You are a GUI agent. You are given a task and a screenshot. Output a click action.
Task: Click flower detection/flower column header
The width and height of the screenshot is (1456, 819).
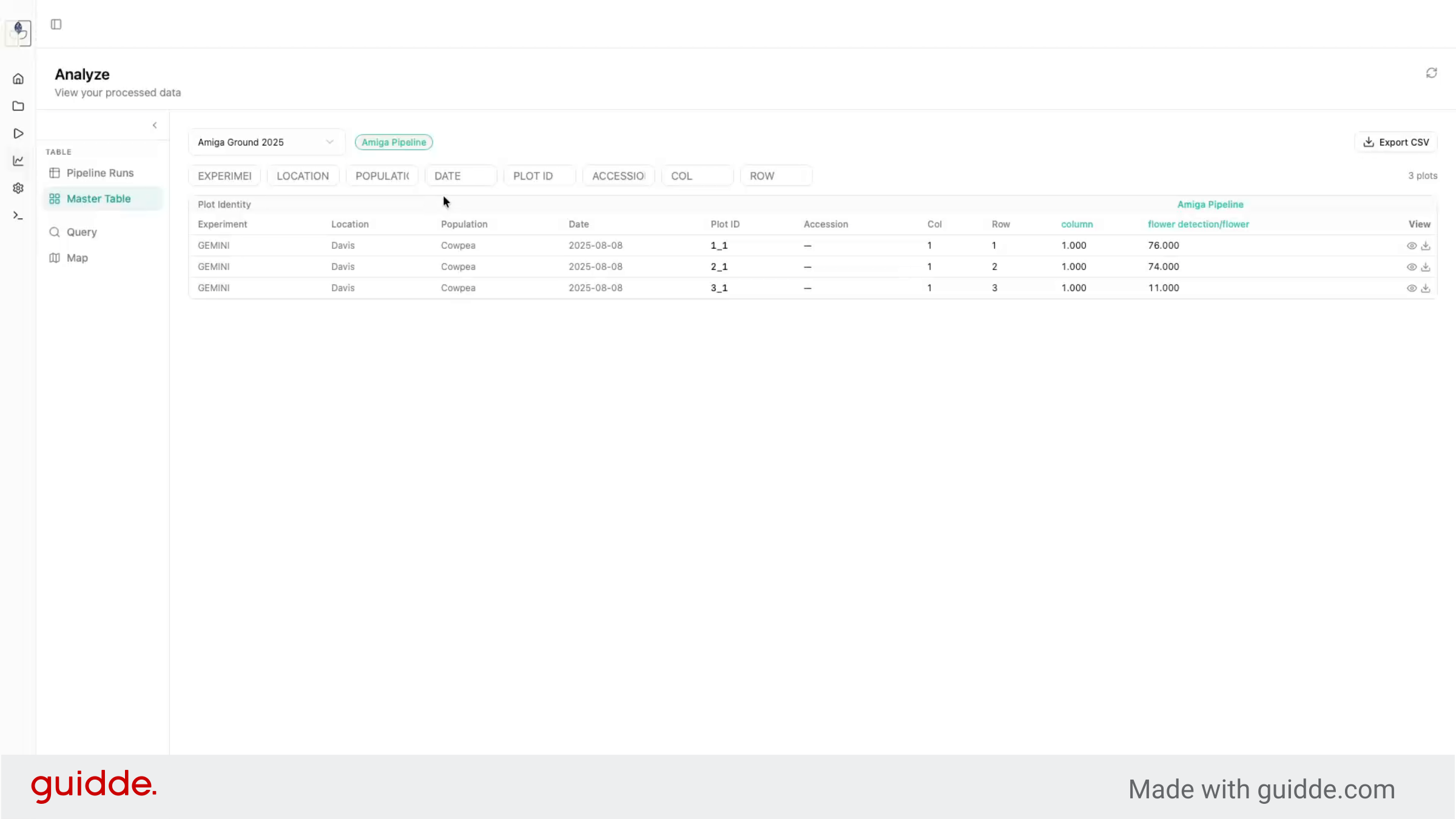(1198, 224)
